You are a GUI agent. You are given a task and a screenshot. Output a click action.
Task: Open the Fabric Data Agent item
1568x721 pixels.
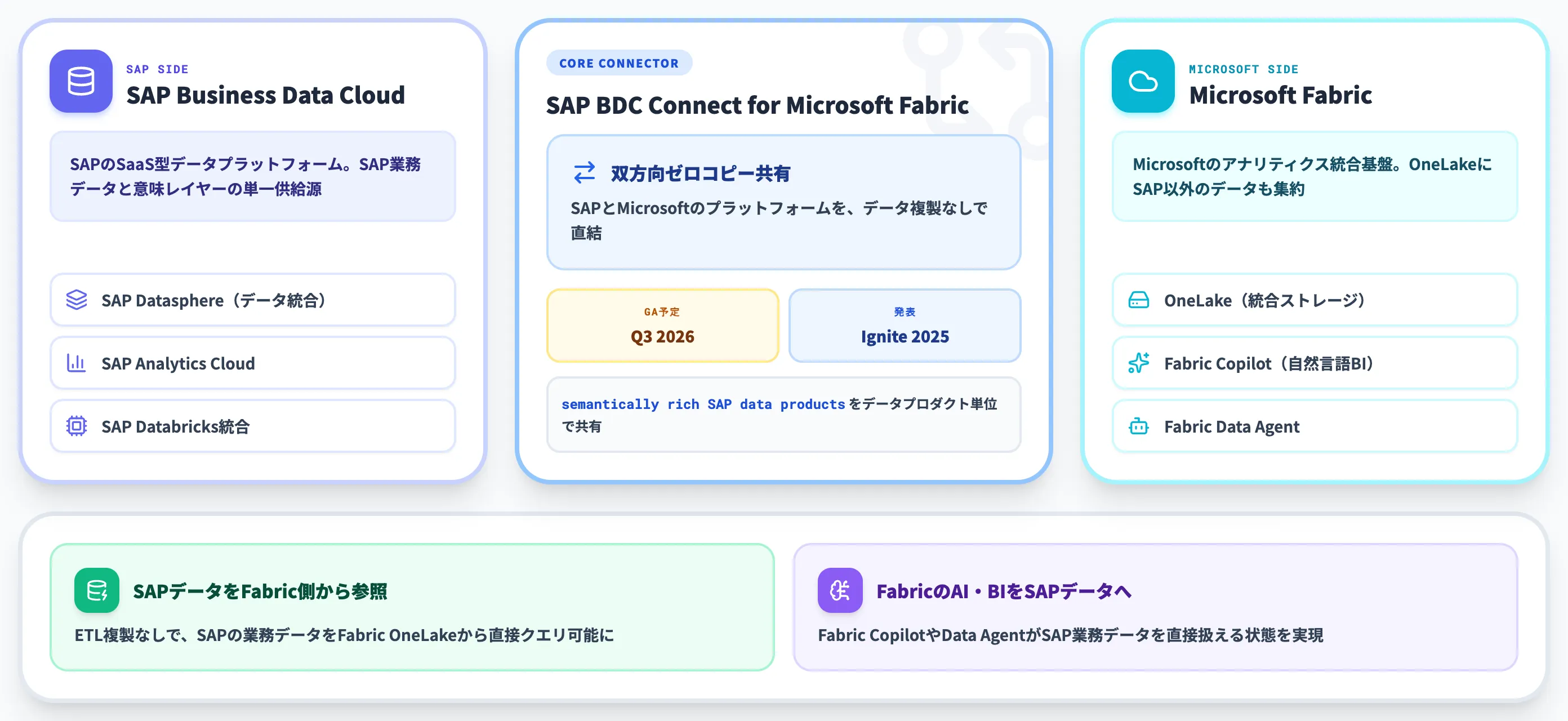click(x=1314, y=426)
